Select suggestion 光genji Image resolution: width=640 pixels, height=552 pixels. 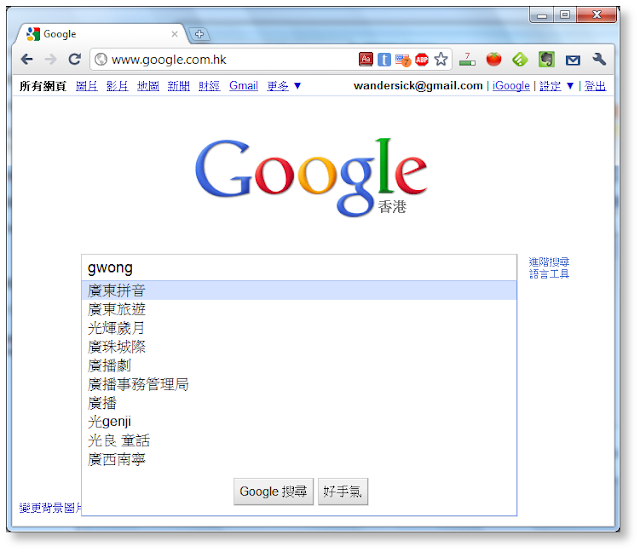click(299, 422)
